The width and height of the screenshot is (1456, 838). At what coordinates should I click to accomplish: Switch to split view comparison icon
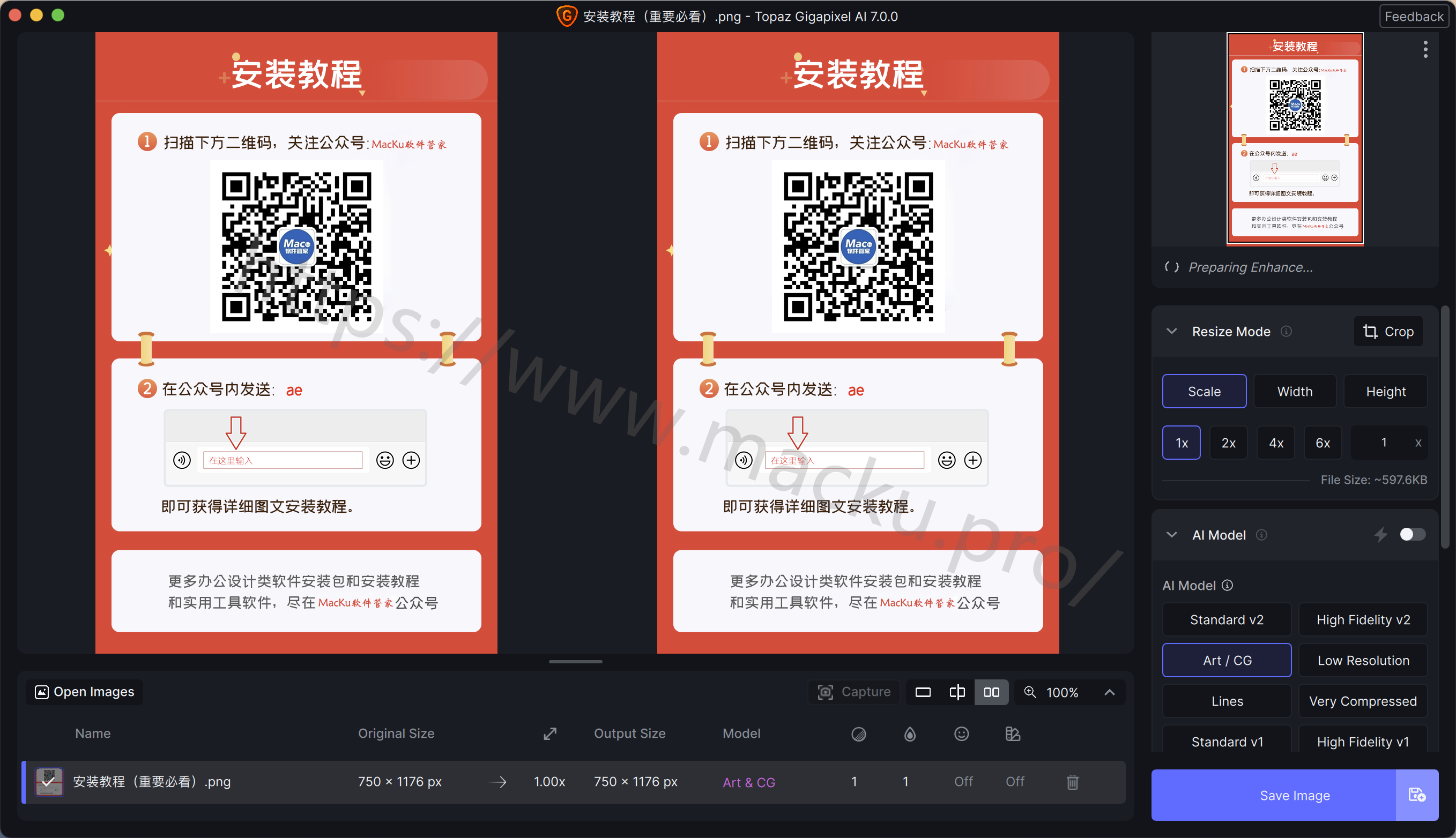pos(957,692)
